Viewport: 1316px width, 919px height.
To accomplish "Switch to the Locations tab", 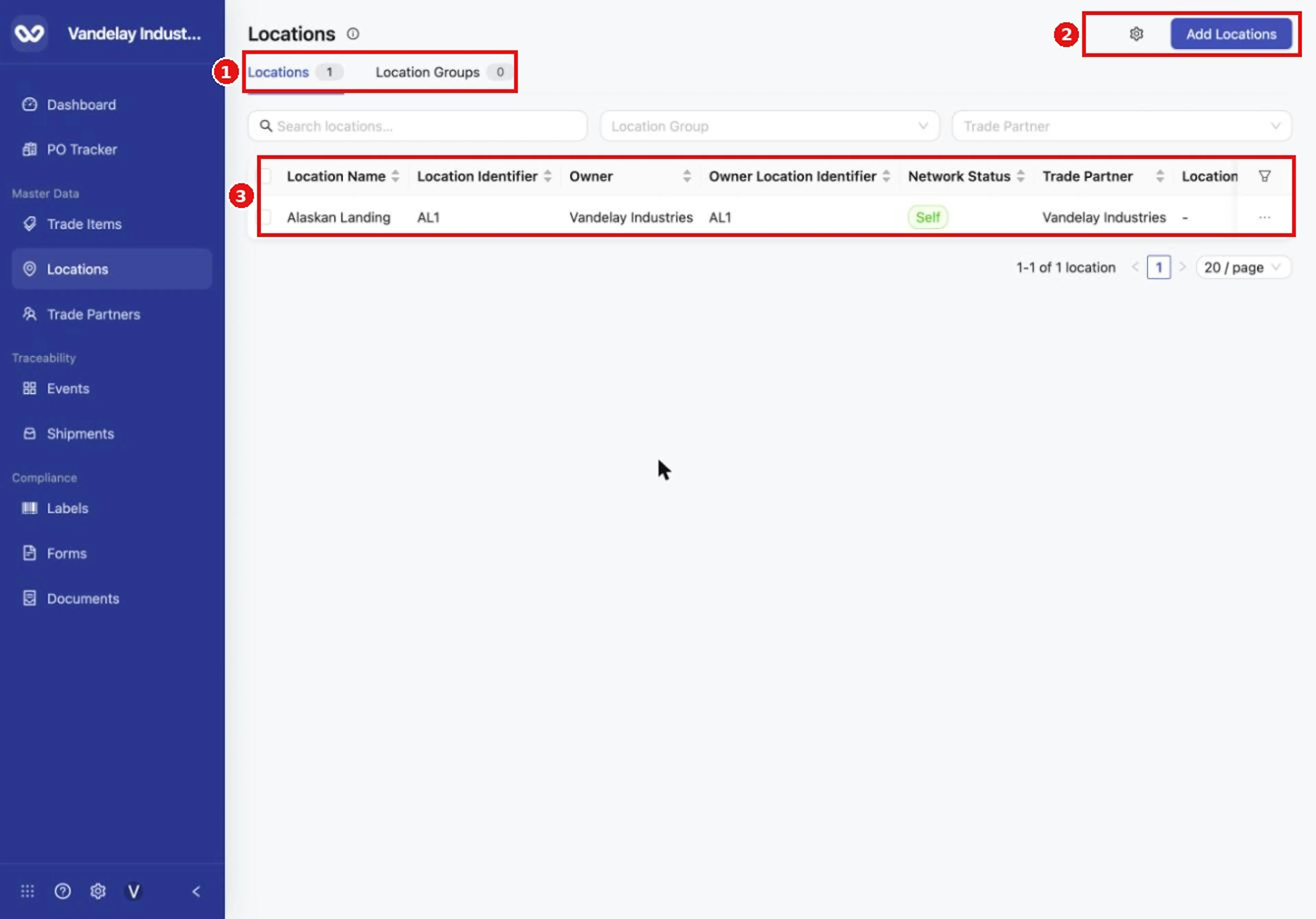I will (x=295, y=72).
